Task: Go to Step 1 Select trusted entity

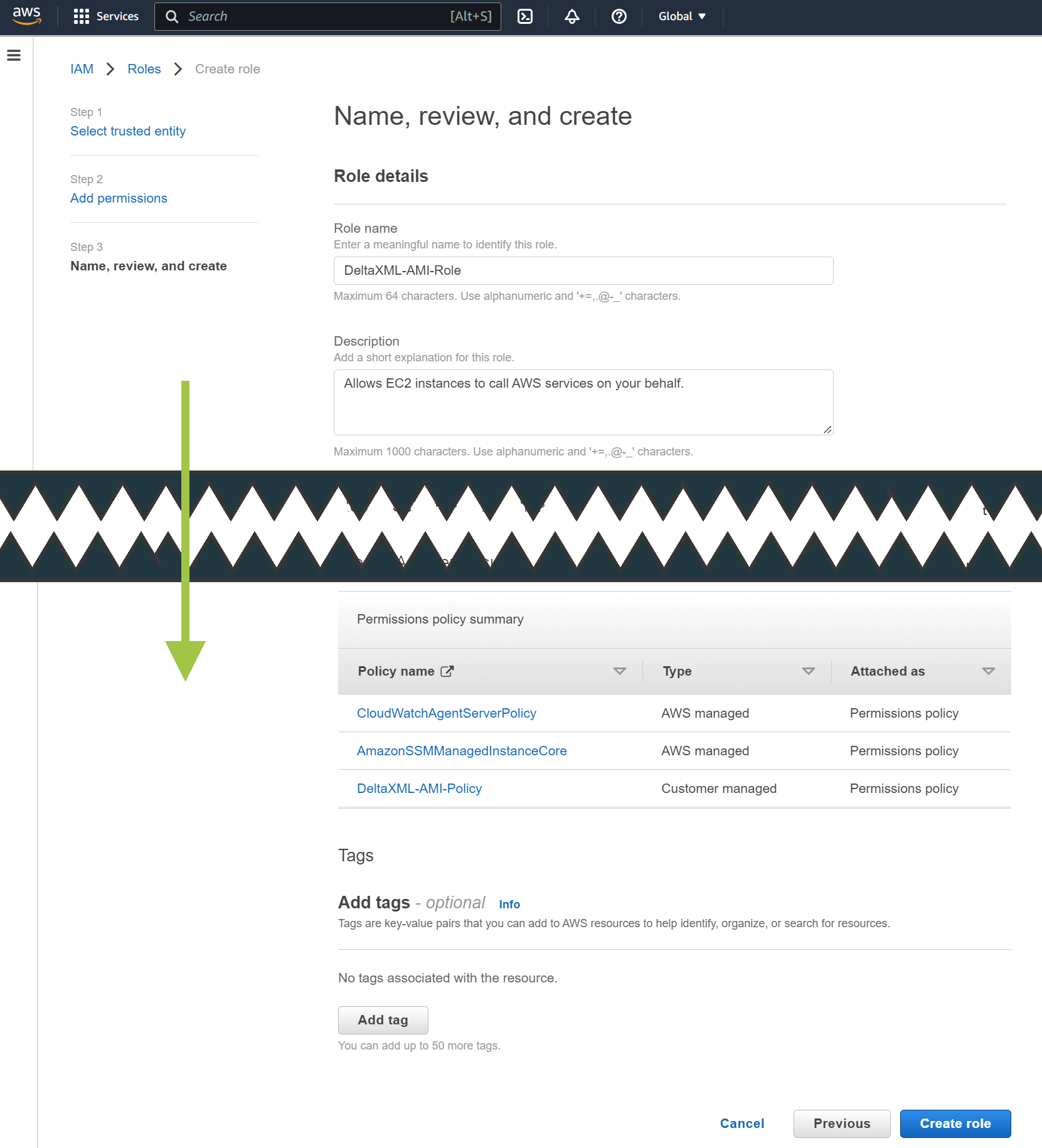Action: click(x=128, y=131)
